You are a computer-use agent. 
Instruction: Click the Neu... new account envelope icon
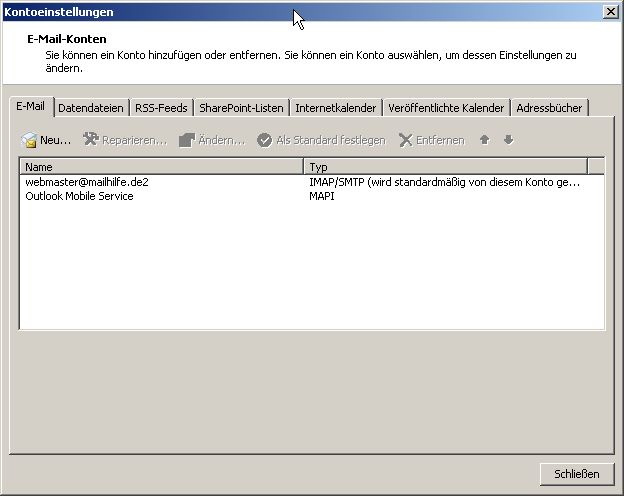[x=29, y=140]
